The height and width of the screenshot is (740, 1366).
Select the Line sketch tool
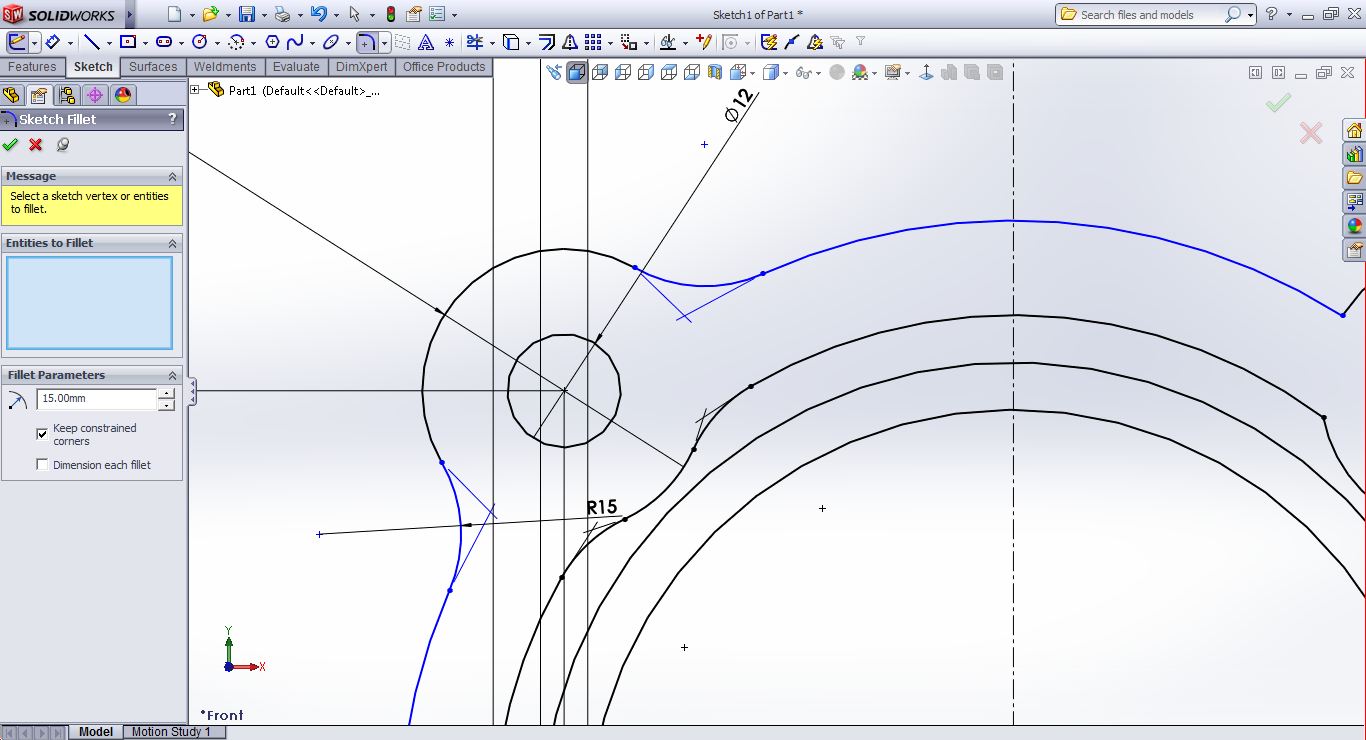(91, 41)
